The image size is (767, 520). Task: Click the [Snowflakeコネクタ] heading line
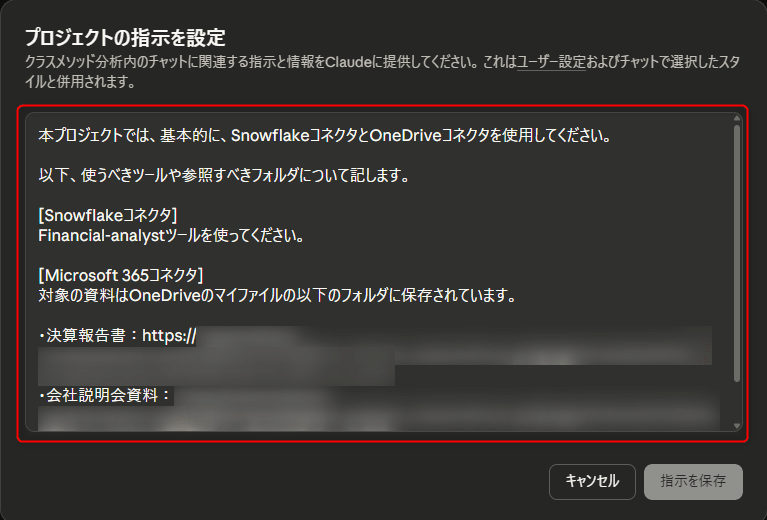(108, 215)
